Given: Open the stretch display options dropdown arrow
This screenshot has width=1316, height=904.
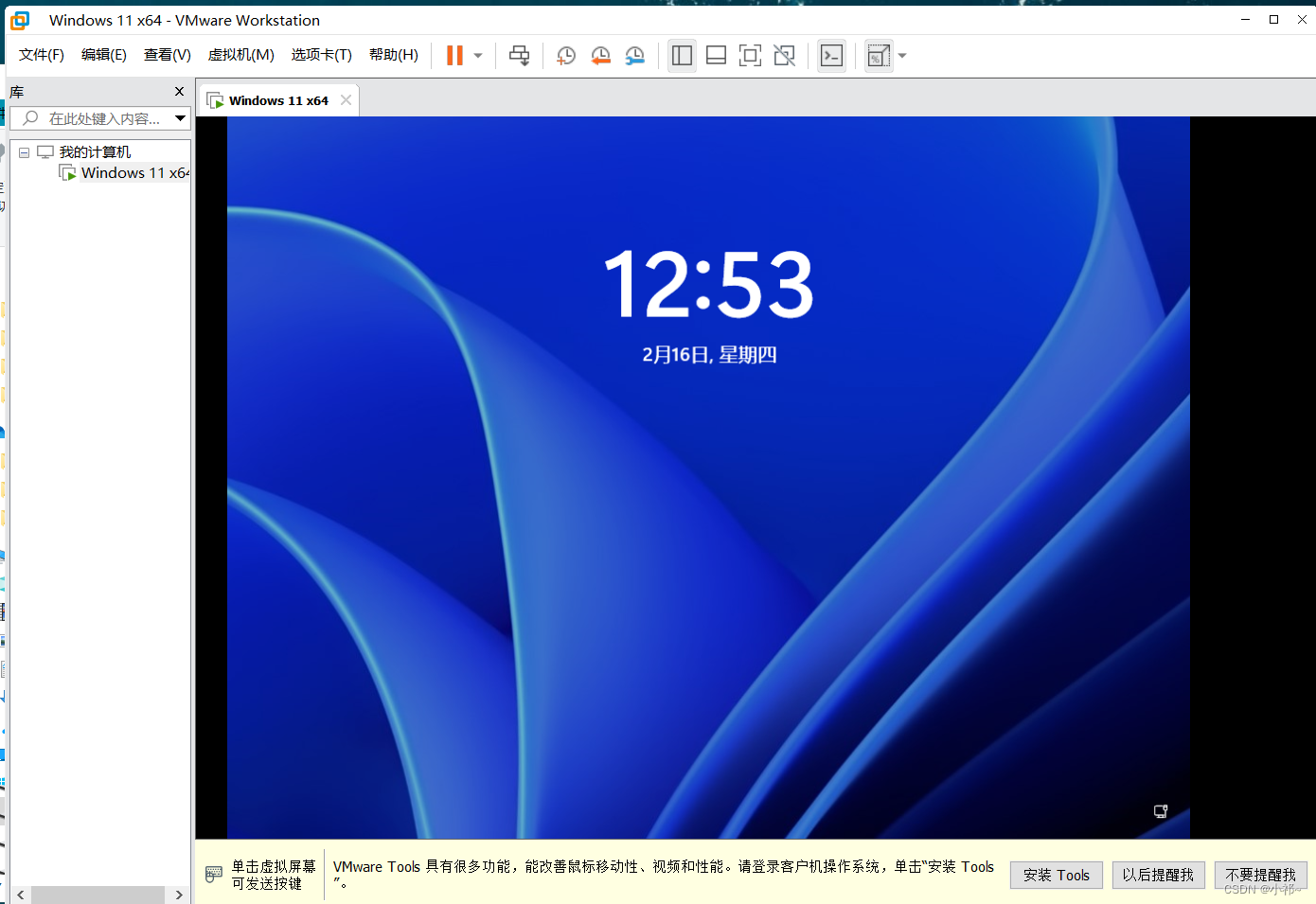Looking at the screenshot, I should pos(902,56).
